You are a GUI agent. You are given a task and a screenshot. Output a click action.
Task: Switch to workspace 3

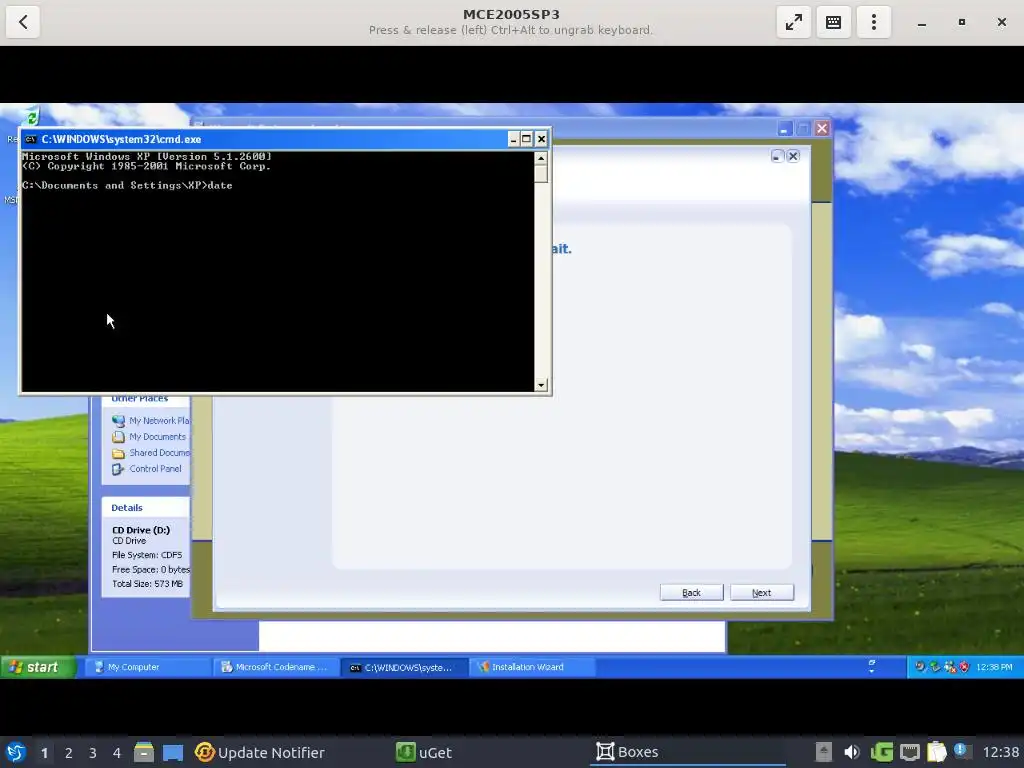[93, 753]
